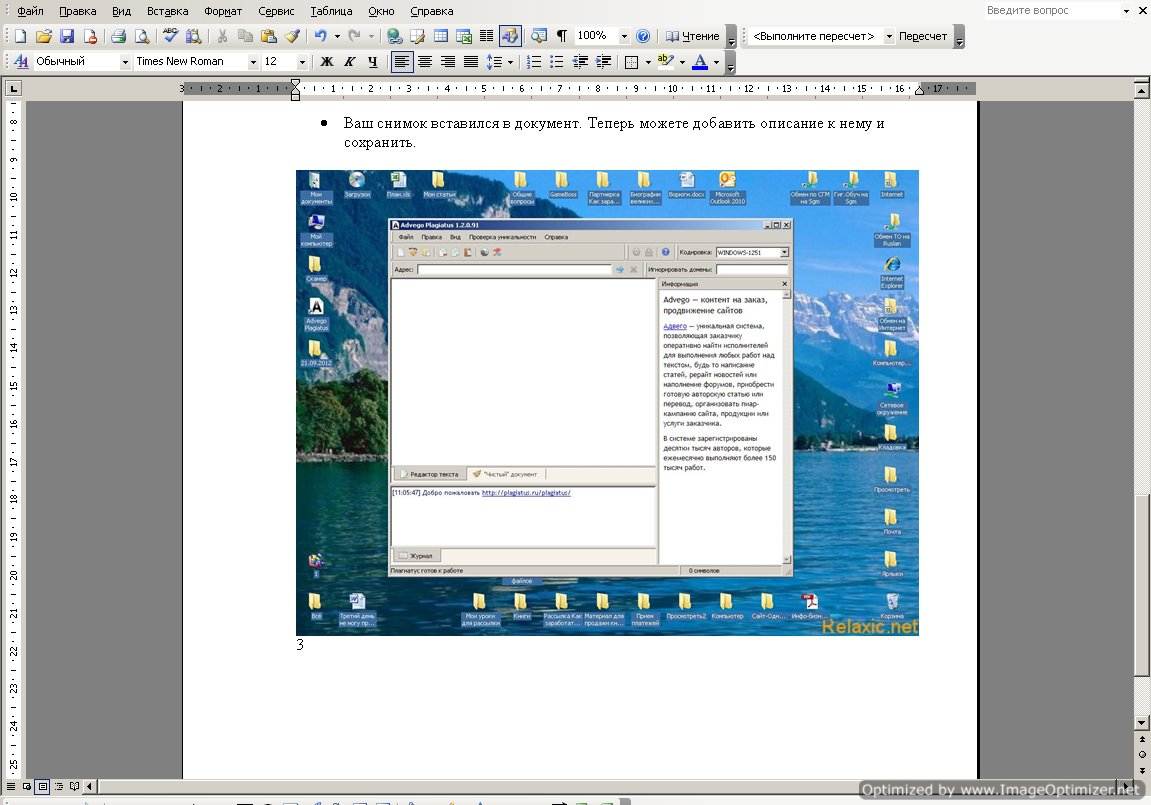This screenshot has width=1151, height=805.
Task: Print the document with the printer icon
Action: point(118,36)
